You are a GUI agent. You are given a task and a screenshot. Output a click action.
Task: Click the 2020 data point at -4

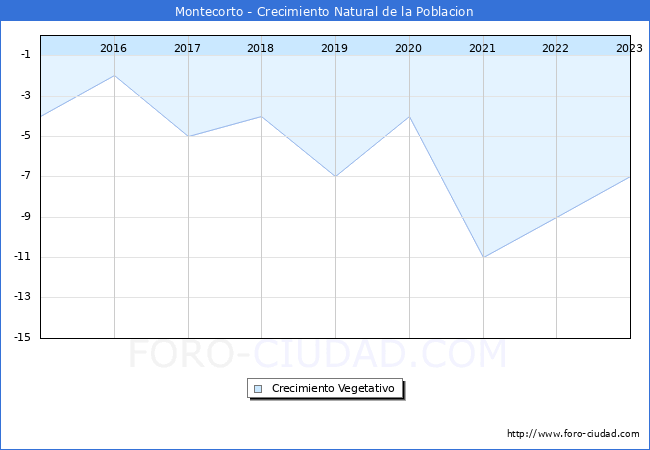pos(410,116)
